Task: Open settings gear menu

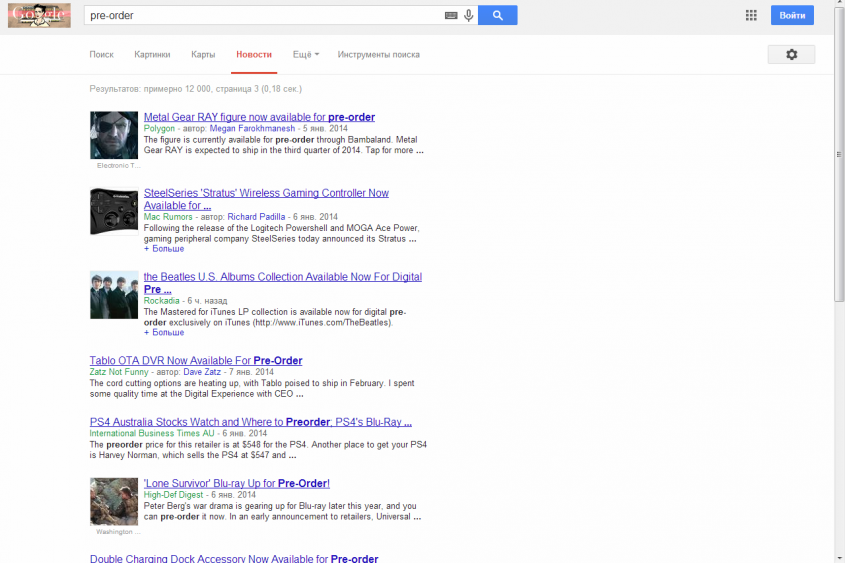Action: [x=791, y=55]
